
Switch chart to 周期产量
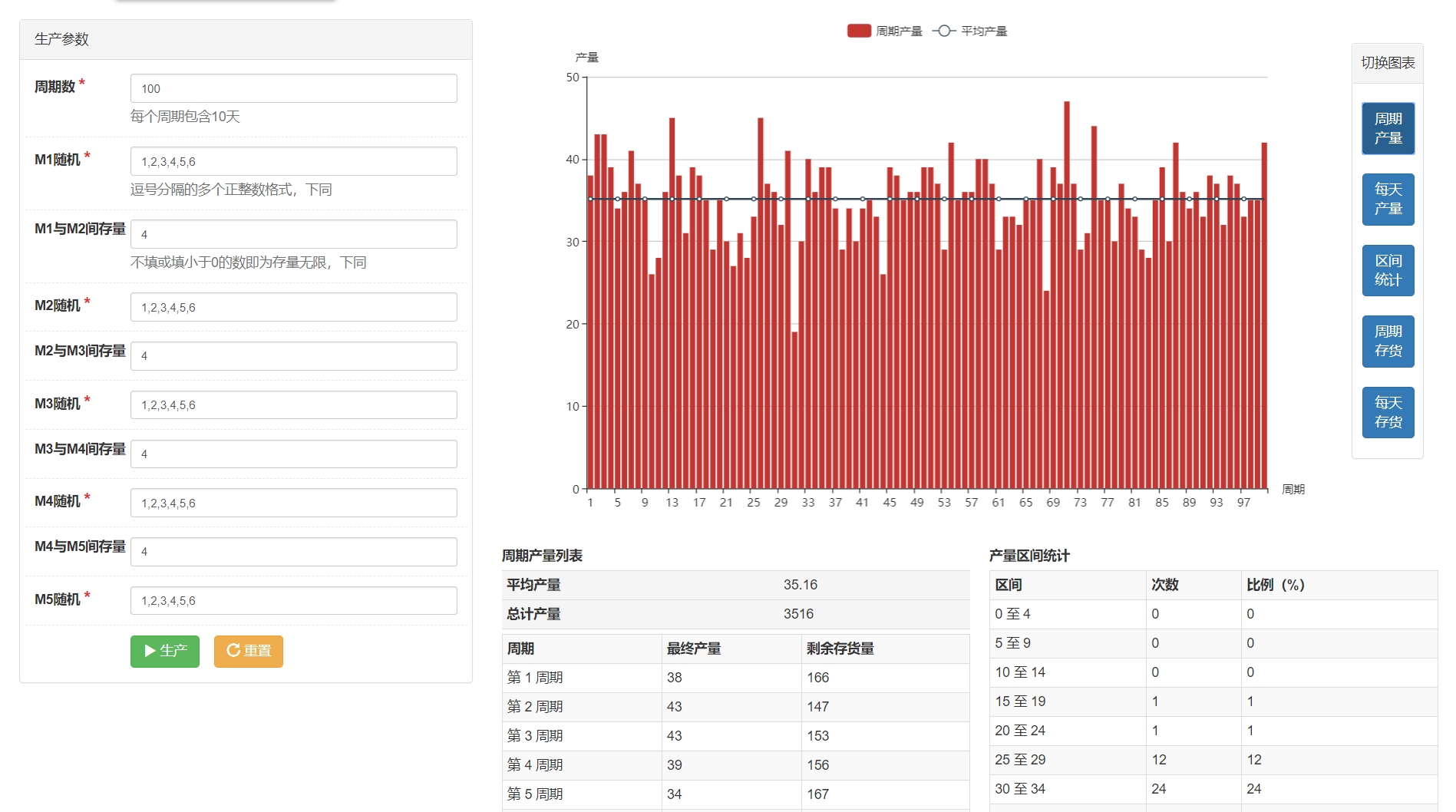tap(1388, 128)
